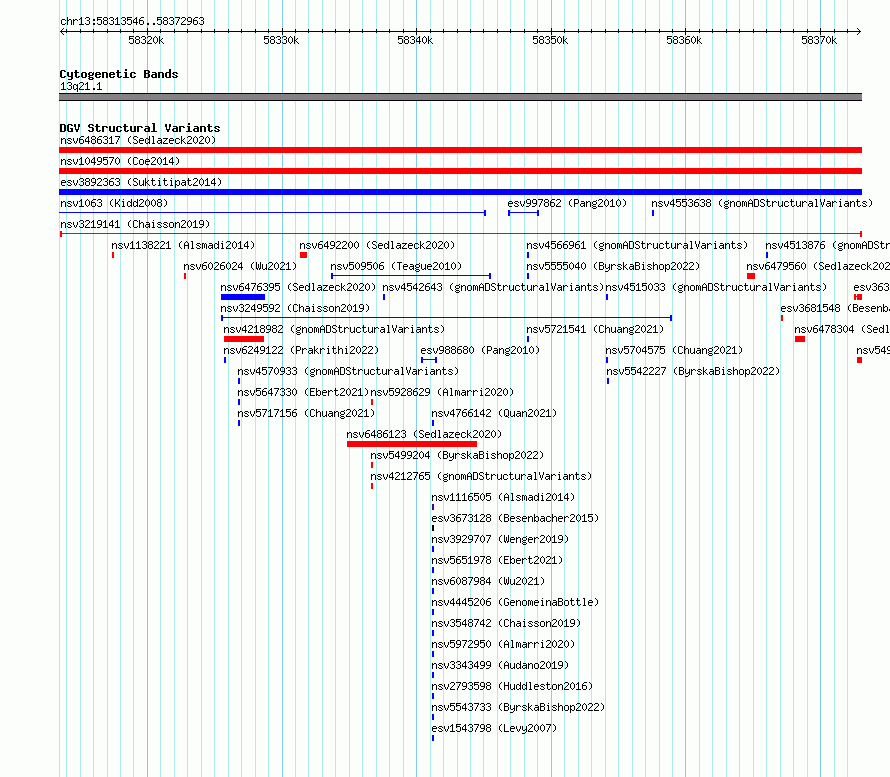
Task: Select the red nsv4218982 variant bar
Action: [x=244, y=339]
